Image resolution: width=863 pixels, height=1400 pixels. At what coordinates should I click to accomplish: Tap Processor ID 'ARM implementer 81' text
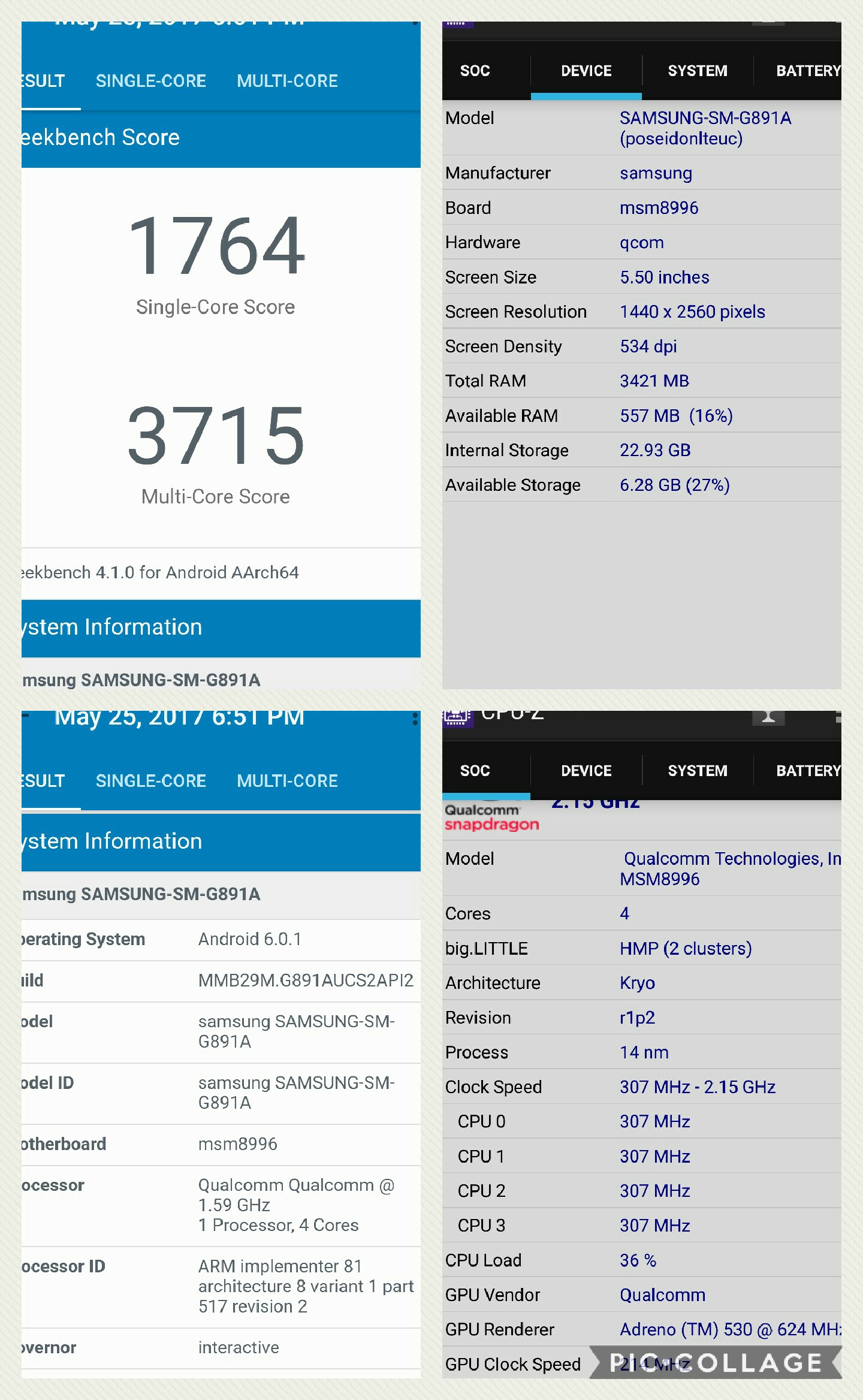click(280, 1266)
